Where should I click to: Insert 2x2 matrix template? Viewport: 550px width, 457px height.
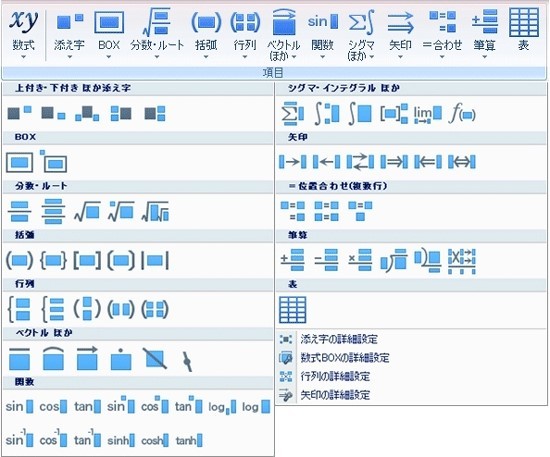pyautogui.click(x=155, y=309)
